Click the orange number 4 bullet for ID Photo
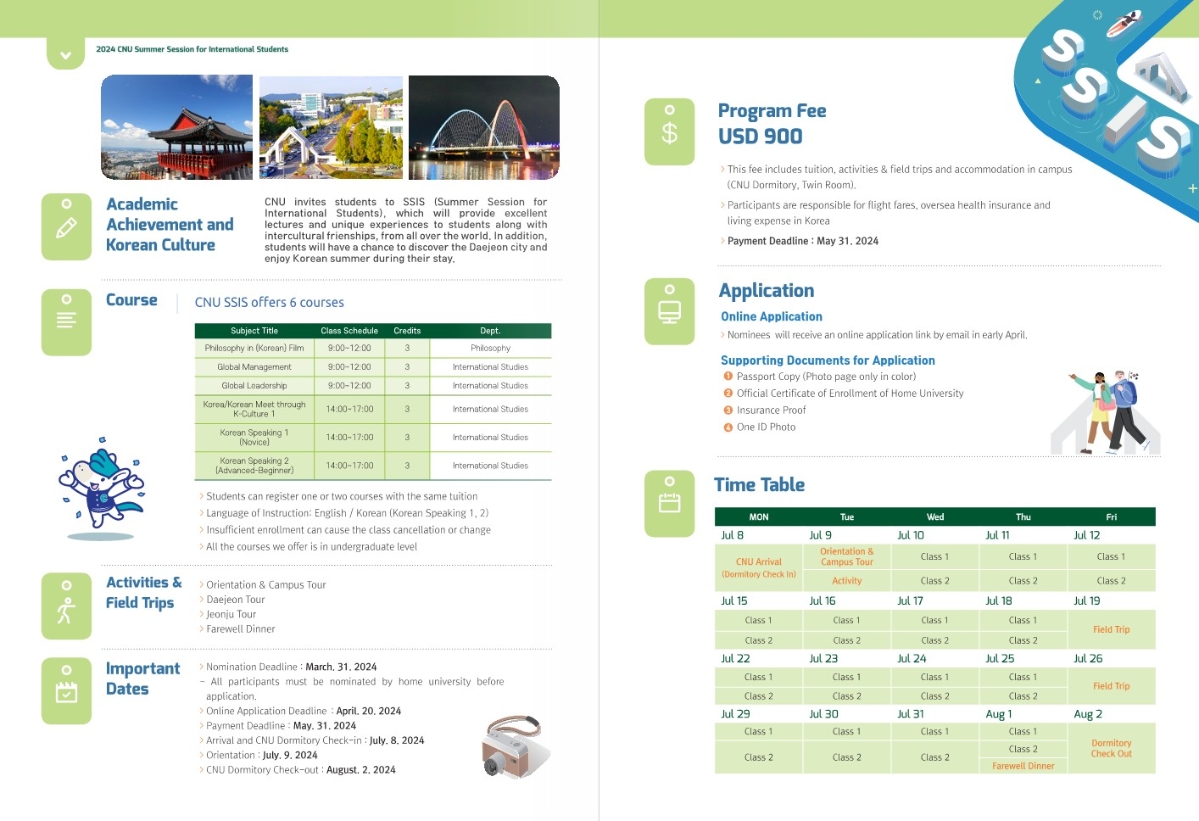The width and height of the screenshot is (1199, 821). coord(728,427)
